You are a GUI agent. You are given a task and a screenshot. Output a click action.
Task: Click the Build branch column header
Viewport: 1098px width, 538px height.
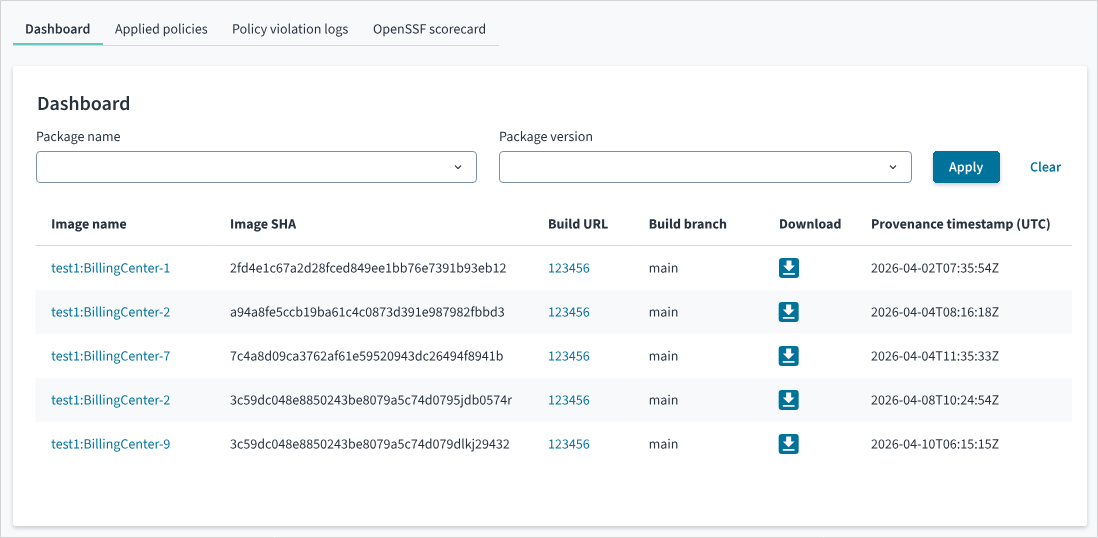pyautogui.click(x=688, y=224)
